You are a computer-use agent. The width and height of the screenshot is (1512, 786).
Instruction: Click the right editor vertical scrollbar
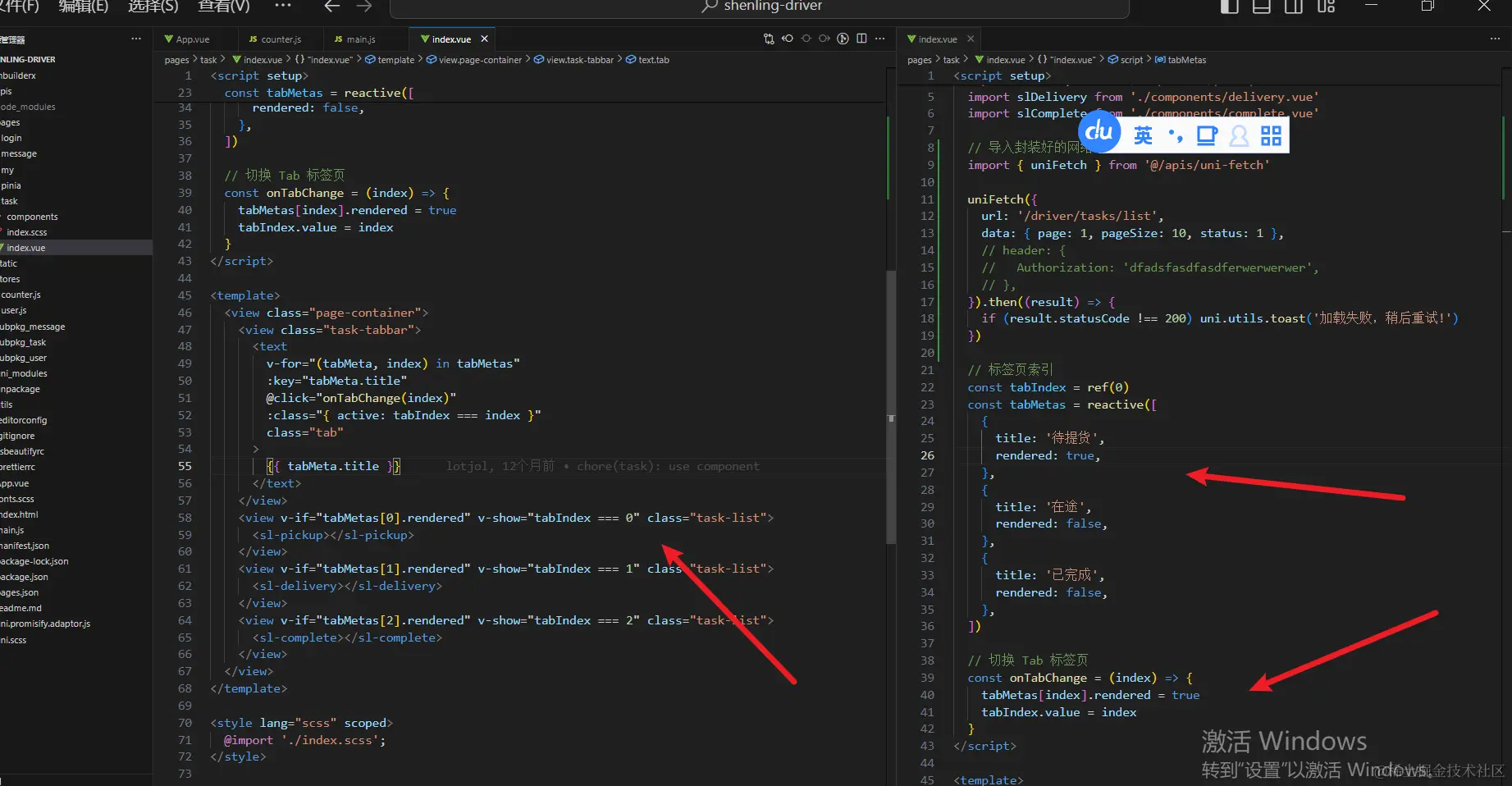click(x=1506, y=427)
